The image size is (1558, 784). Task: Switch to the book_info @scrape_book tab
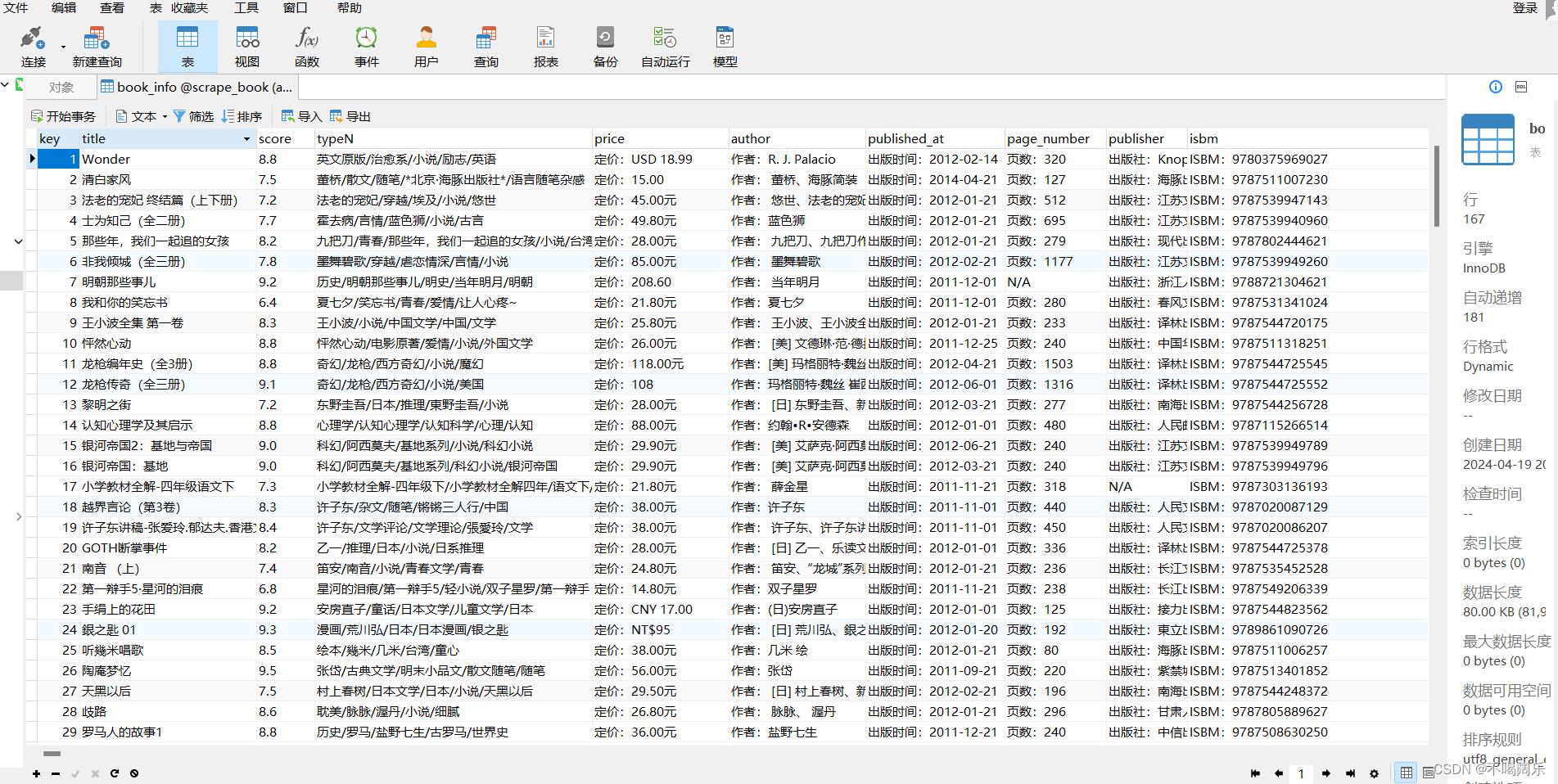(x=196, y=87)
